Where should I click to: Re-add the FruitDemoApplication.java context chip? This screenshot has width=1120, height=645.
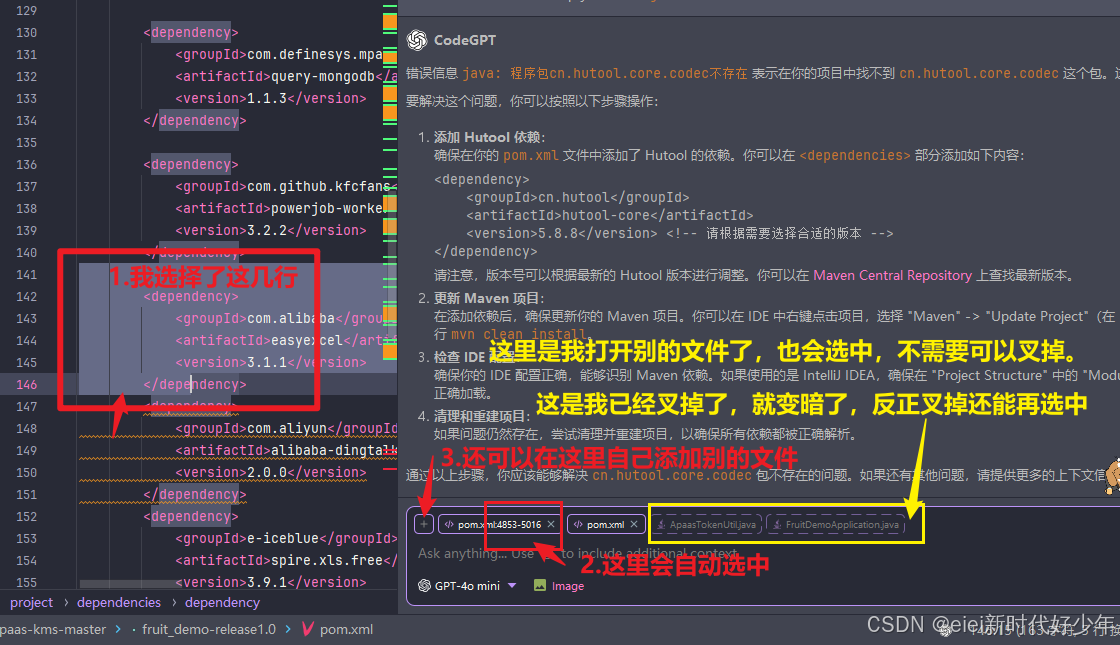[x=836, y=524]
